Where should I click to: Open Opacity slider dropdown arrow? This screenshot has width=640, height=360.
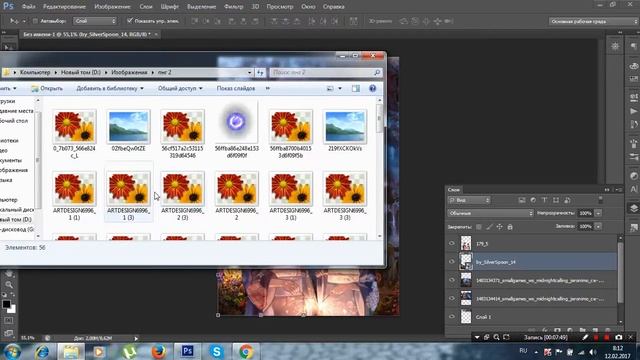pyautogui.click(x=598, y=213)
